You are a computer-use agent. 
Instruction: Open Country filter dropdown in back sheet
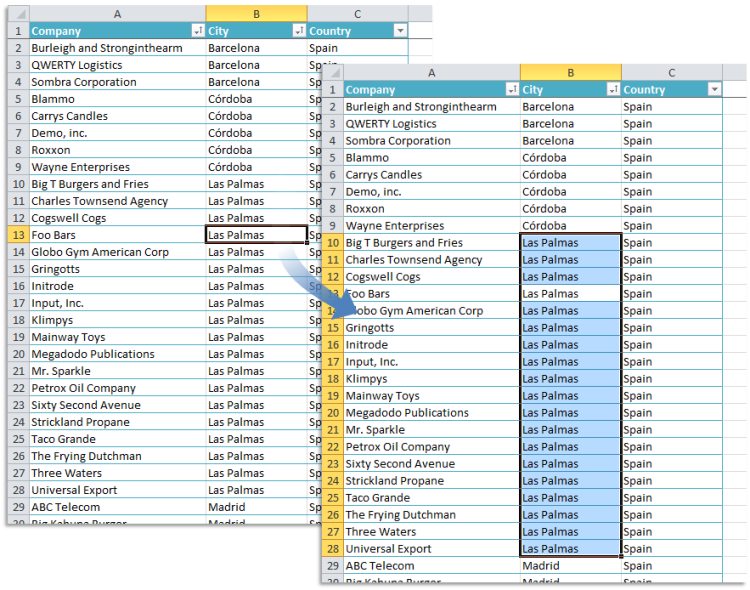[x=400, y=31]
